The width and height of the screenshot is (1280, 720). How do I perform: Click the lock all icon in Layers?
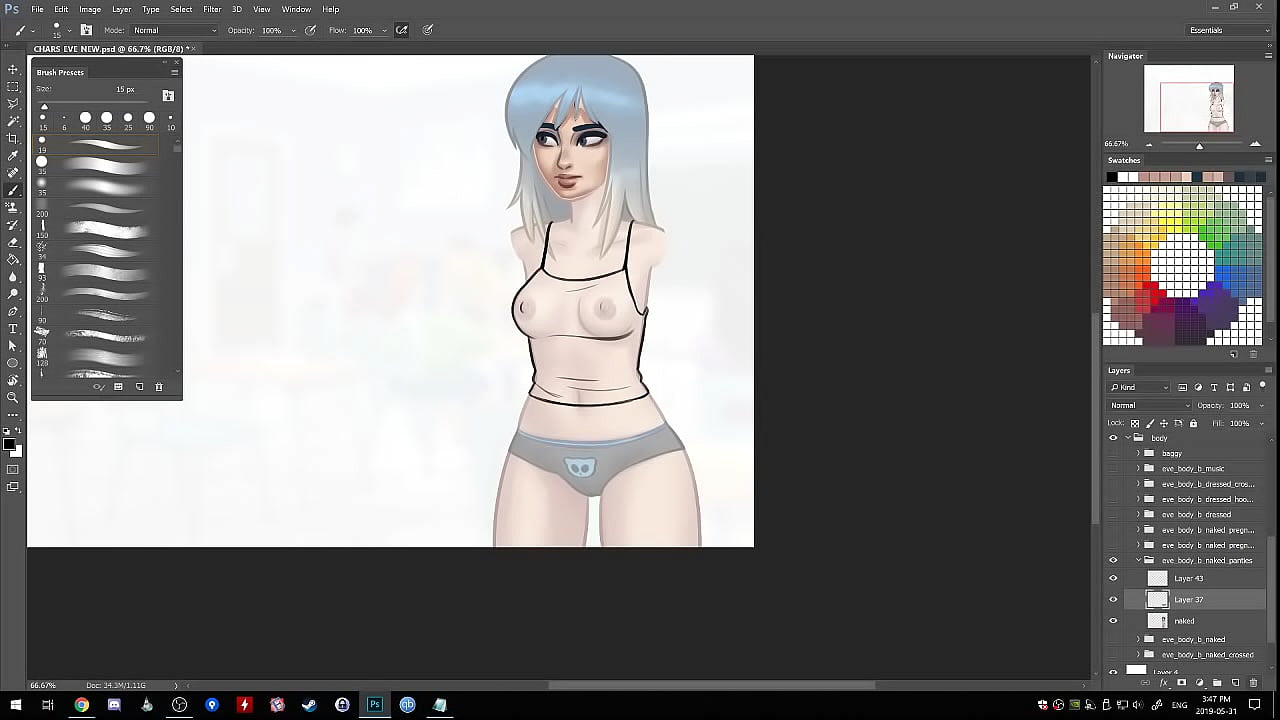(1193, 423)
